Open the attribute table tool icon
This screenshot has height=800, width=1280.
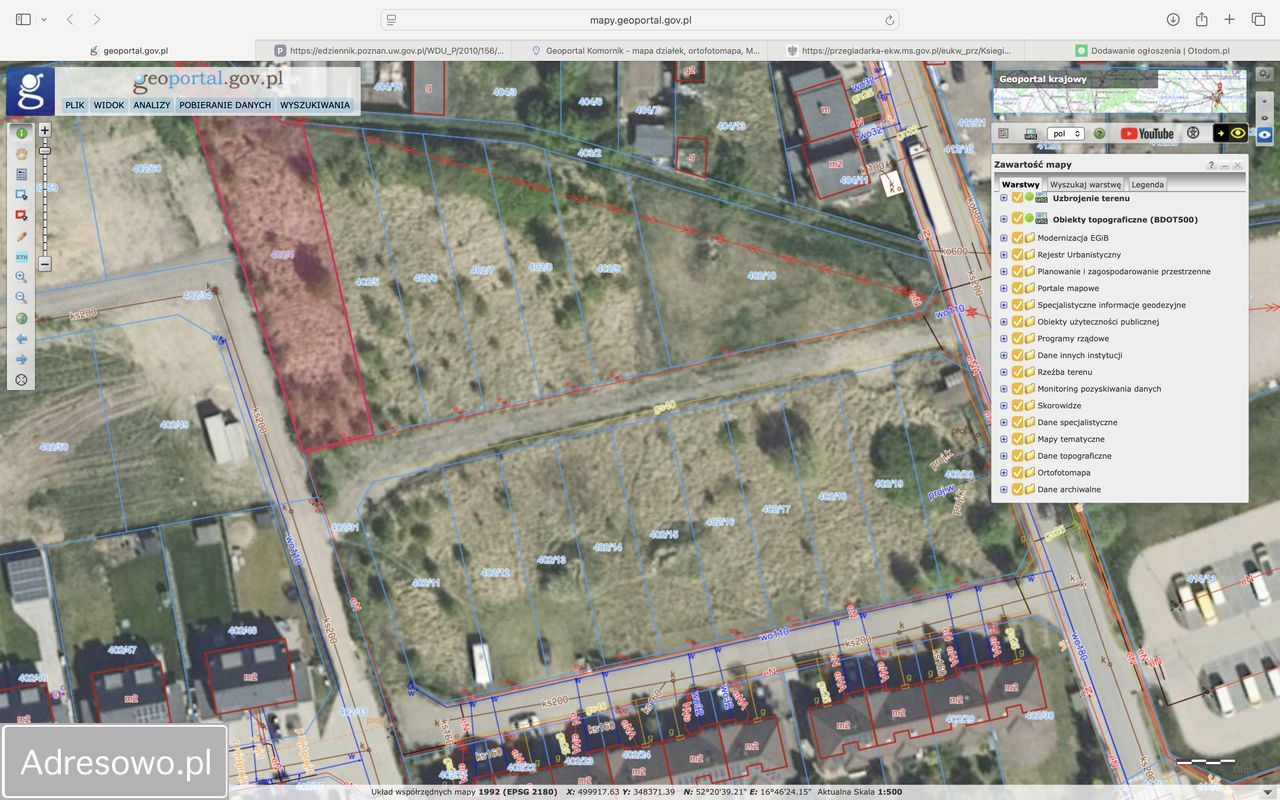click(x=21, y=174)
